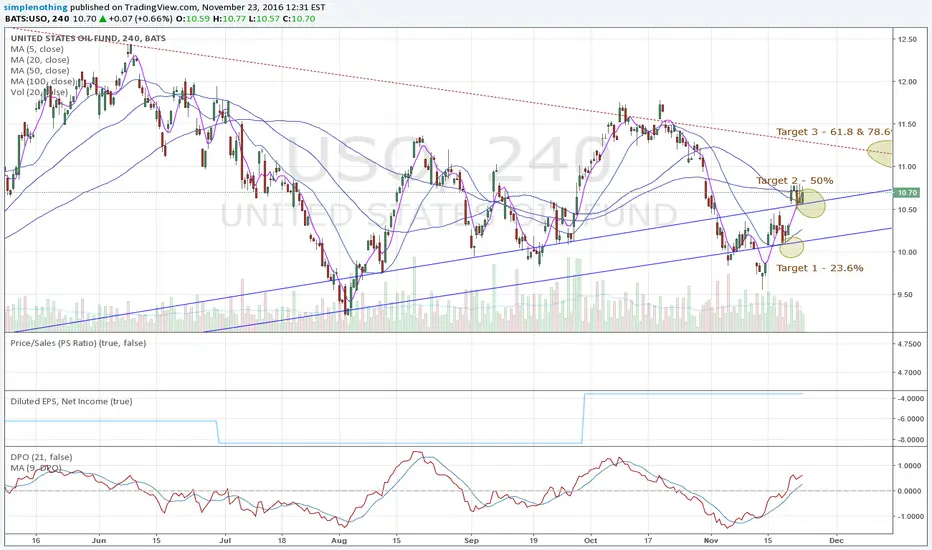Click the 0.0000 DPO axis value
This screenshot has width=932, height=550.
point(911,491)
